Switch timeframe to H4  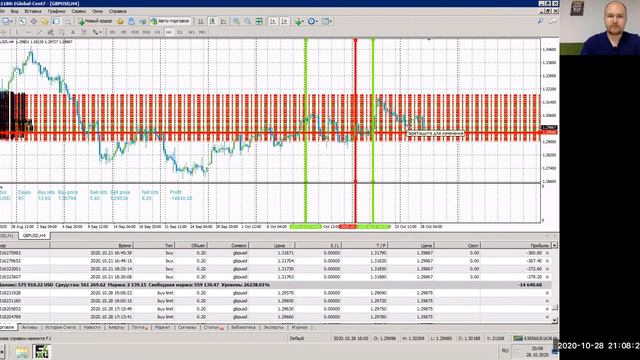169,32
